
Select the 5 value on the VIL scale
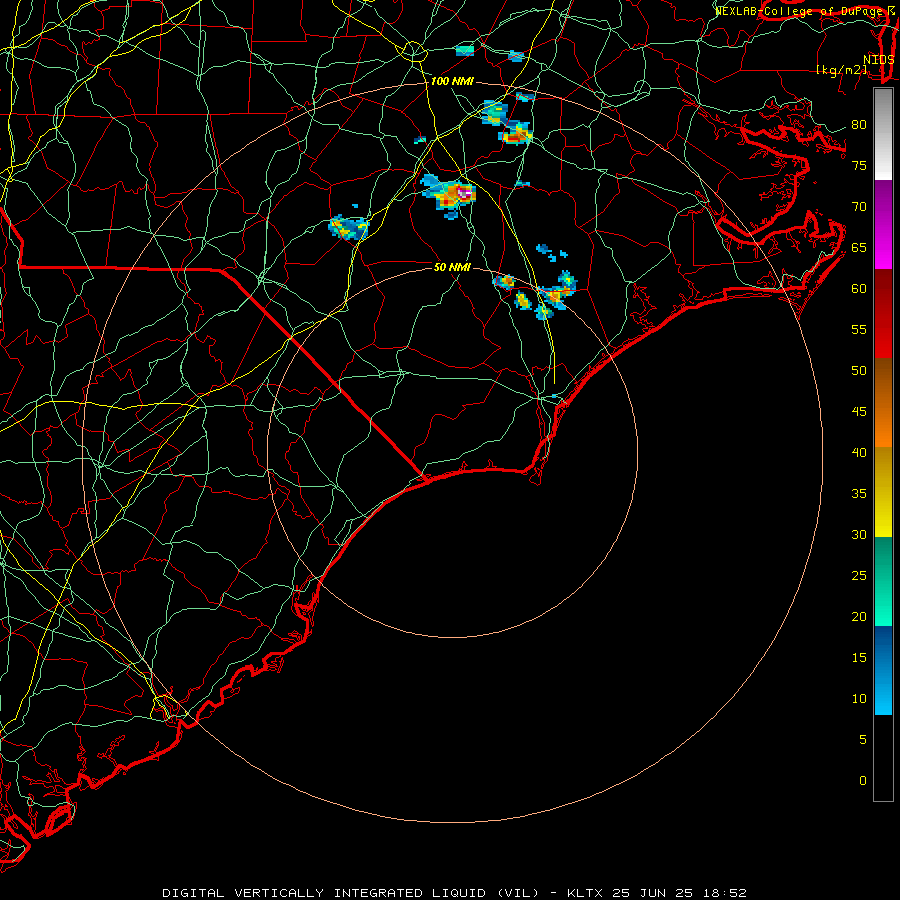pos(863,739)
